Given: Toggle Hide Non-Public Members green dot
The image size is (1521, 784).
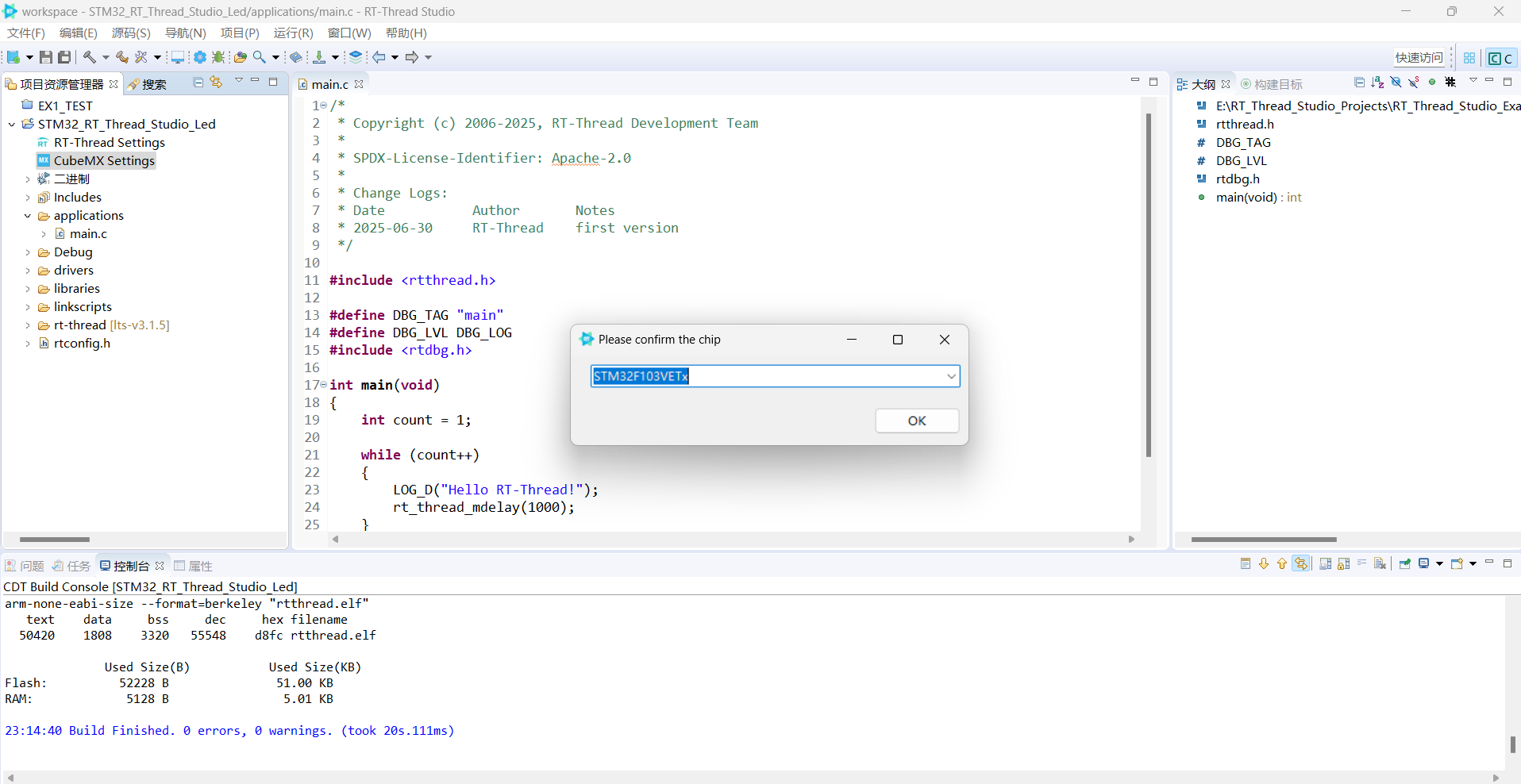Looking at the screenshot, I should 1432,83.
